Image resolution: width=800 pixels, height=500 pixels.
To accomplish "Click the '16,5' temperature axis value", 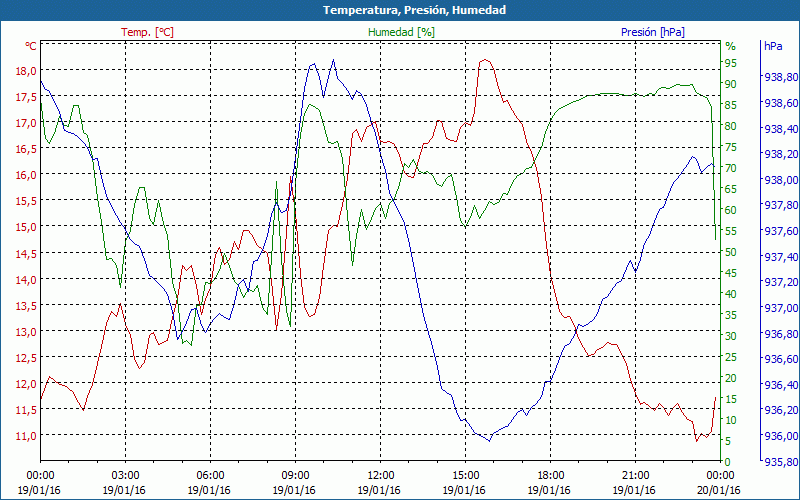I will tap(27, 149).
